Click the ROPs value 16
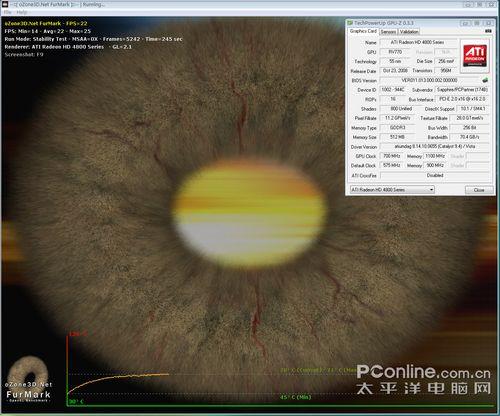The height and width of the screenshot is (416, 500). 393,99
